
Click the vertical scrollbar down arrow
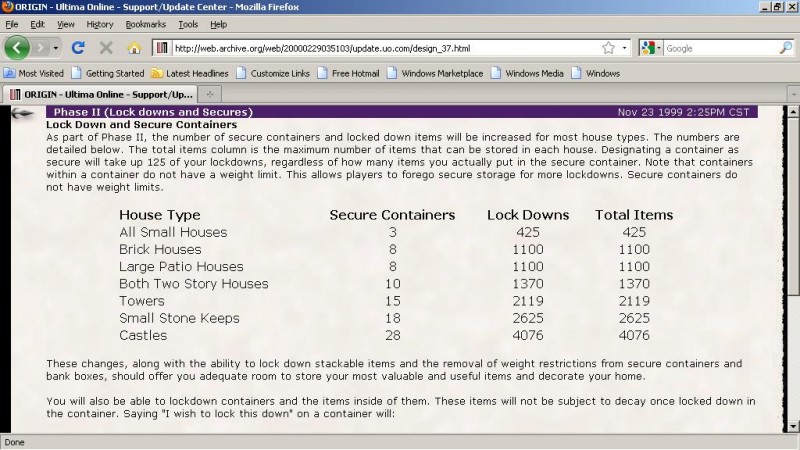(x=792, y=427)
